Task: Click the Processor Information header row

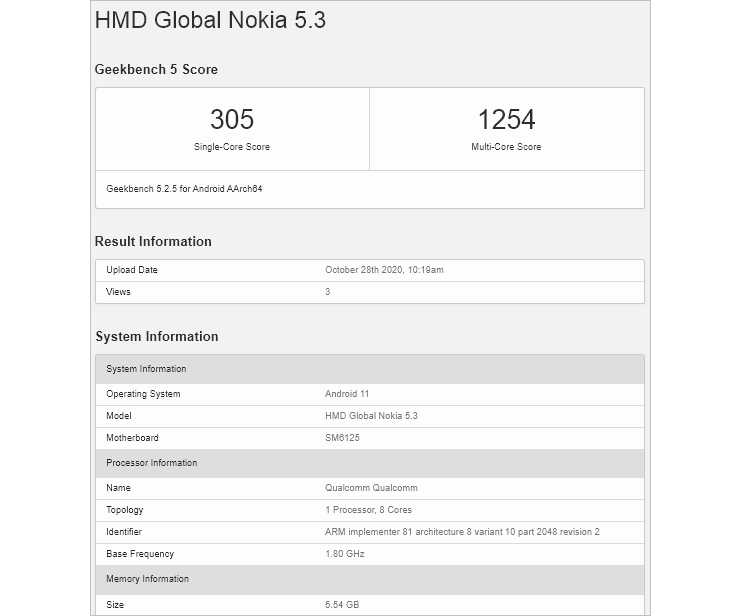Action: pyautogui.click(x=370, y=463)
